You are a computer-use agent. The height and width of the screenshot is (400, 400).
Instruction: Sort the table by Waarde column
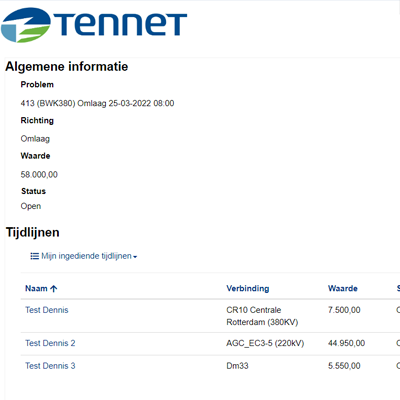343,288
